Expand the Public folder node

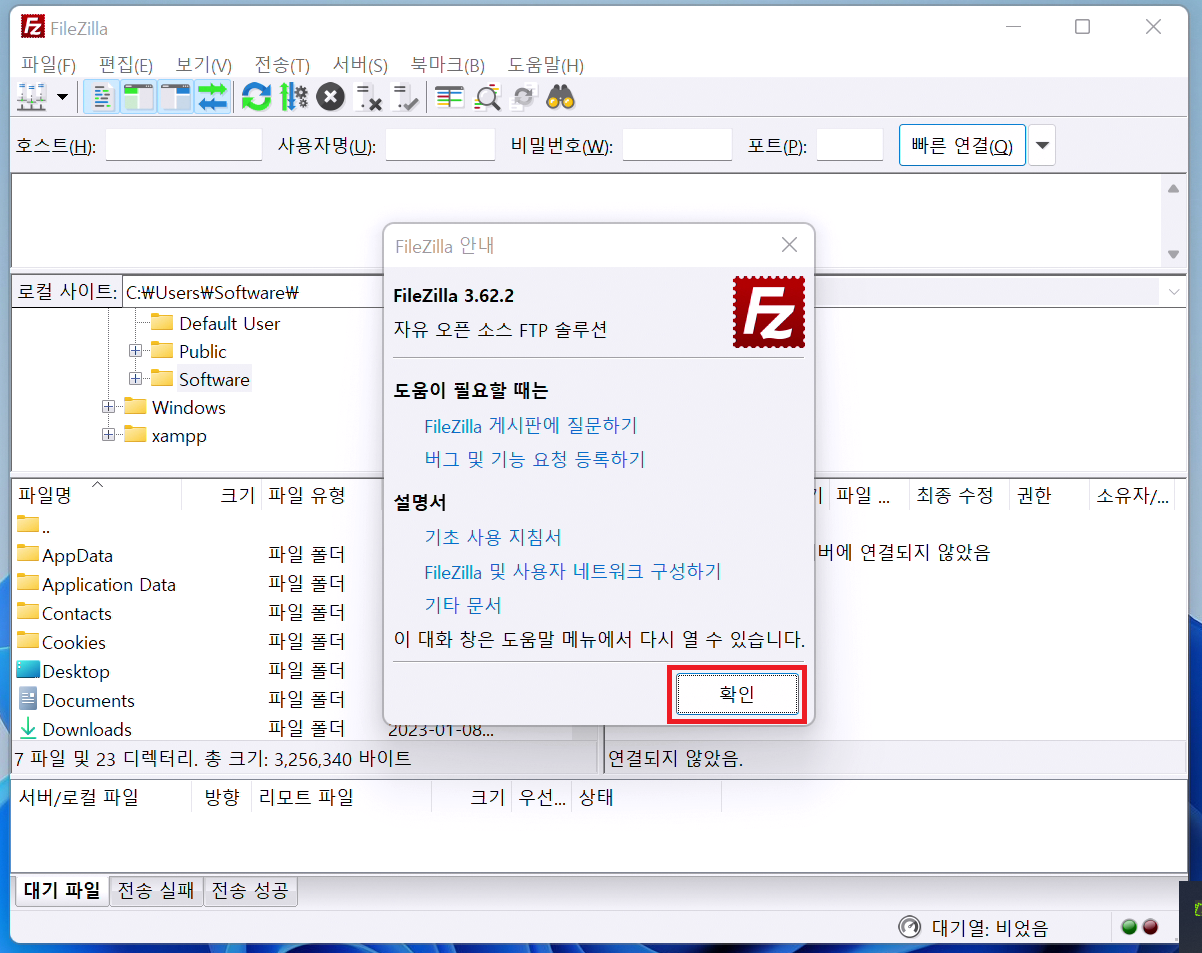click(x=136, y=351)
